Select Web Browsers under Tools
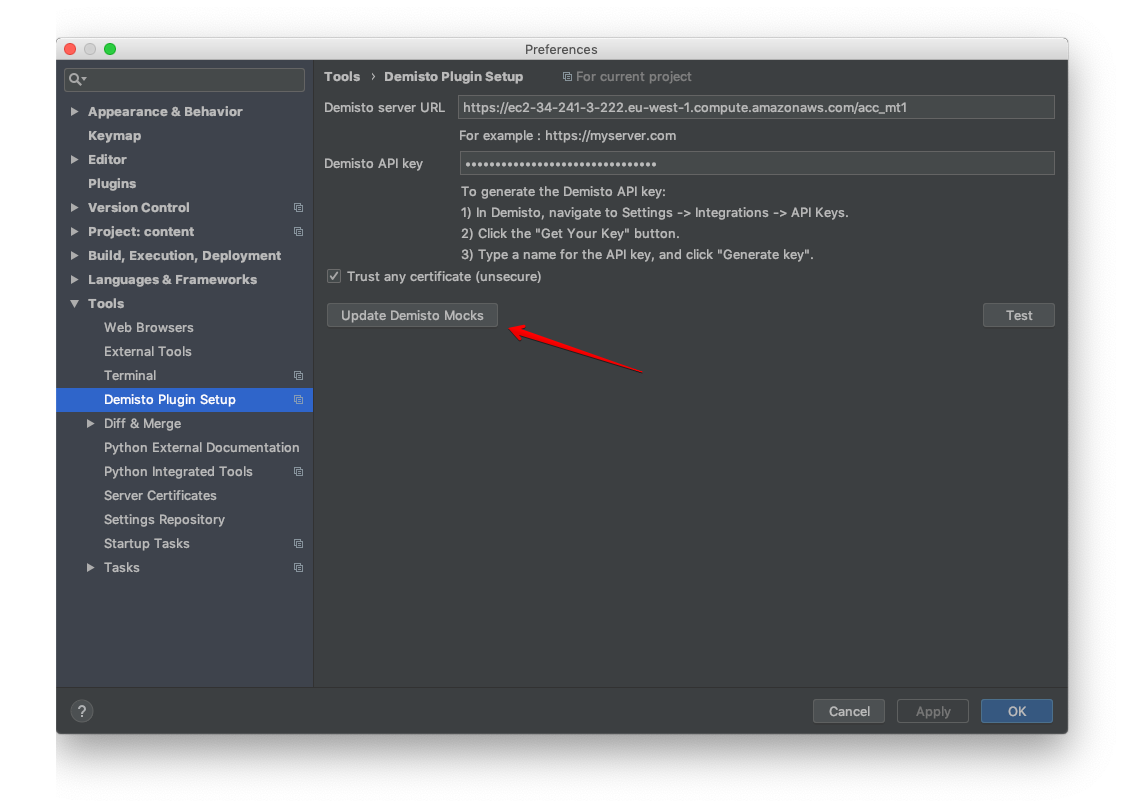The width and height of the screenshot is (1124, 808). click(148, 328)
